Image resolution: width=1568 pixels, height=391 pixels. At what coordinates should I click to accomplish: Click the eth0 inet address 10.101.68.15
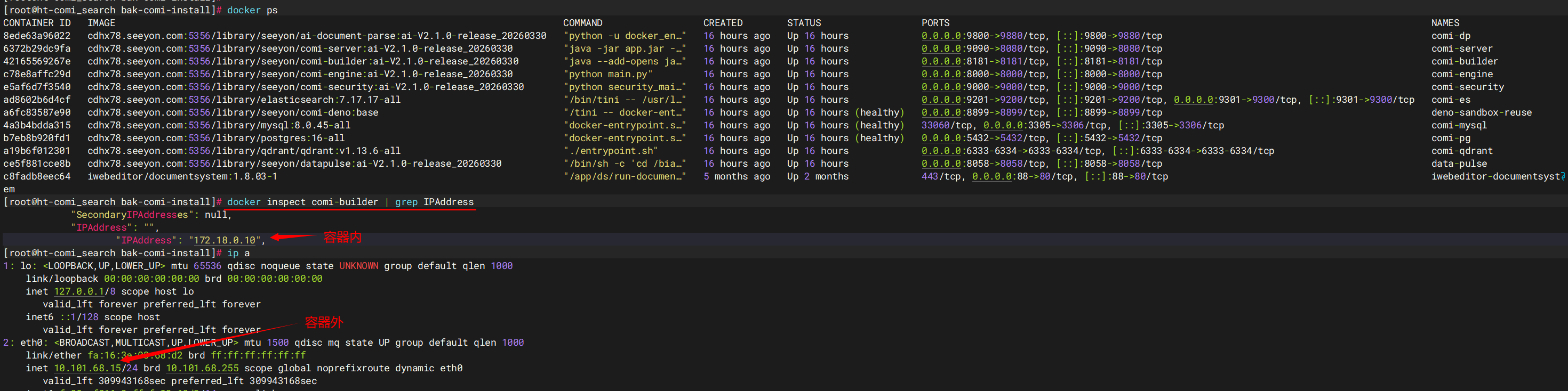pyautogui.click(x=87, y=368)
